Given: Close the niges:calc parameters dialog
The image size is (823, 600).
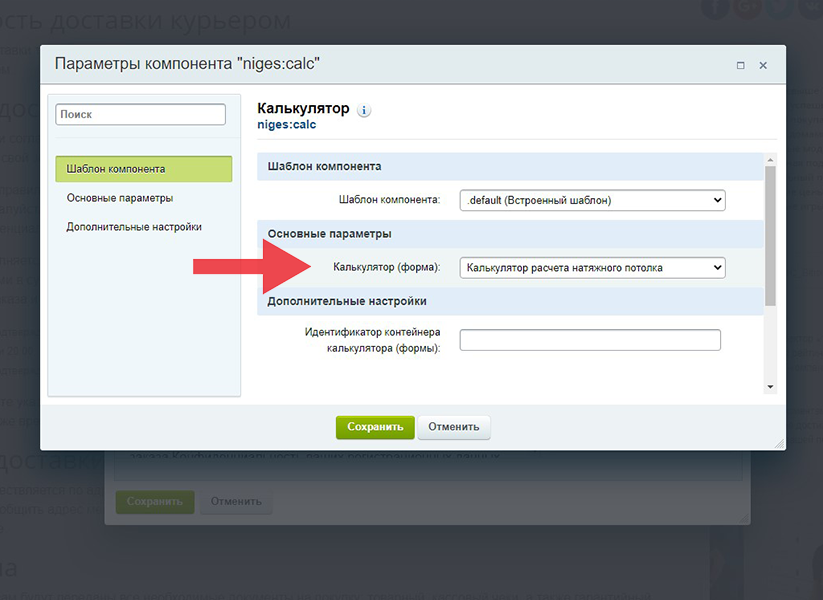Looking at the screenshot, I should tap(763, 66).
